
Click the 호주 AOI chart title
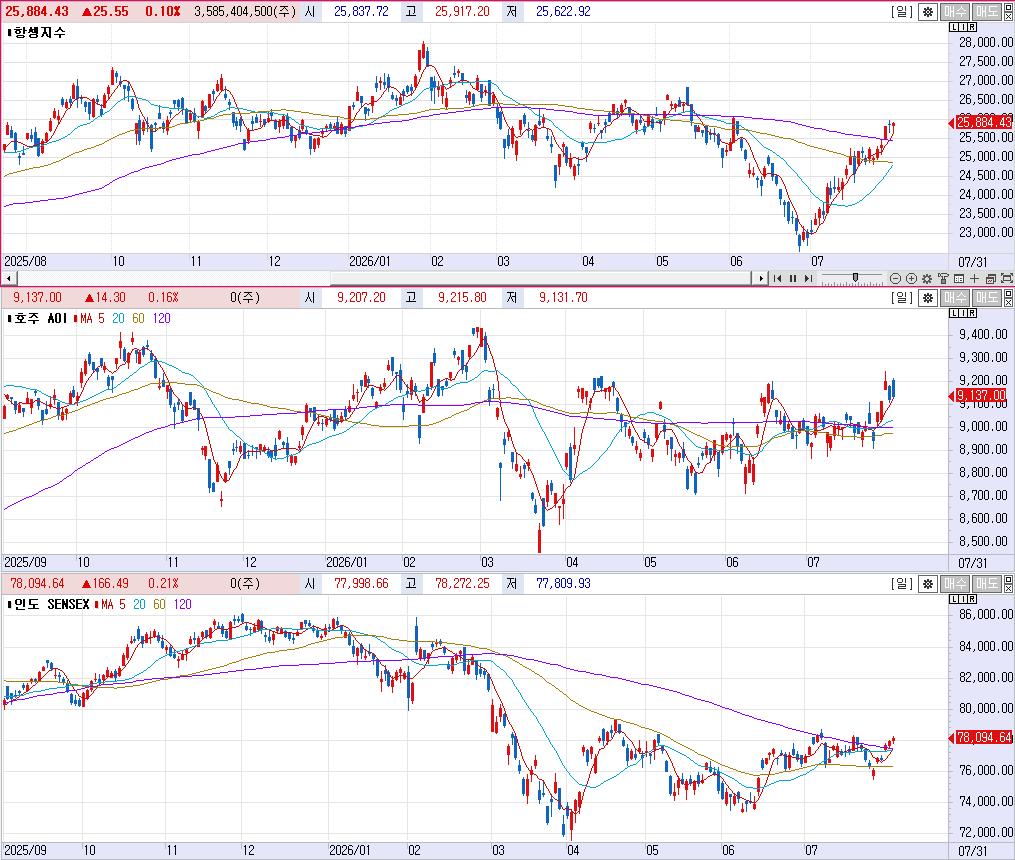coord(40,318)
